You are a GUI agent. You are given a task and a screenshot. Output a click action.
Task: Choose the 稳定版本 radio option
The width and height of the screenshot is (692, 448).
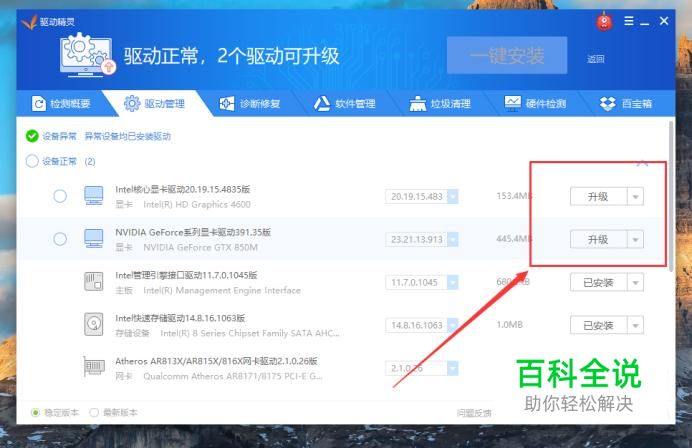(x=35, y=413)
